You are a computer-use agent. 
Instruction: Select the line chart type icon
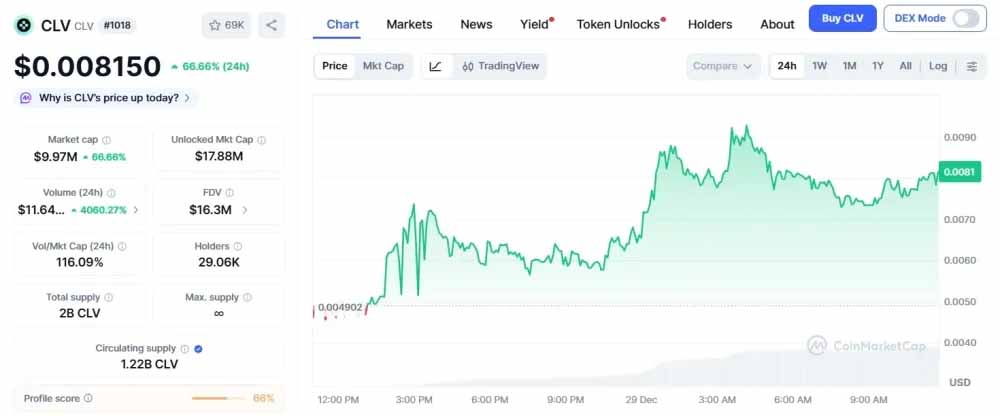pyautogui.click(x=436, y=66)
